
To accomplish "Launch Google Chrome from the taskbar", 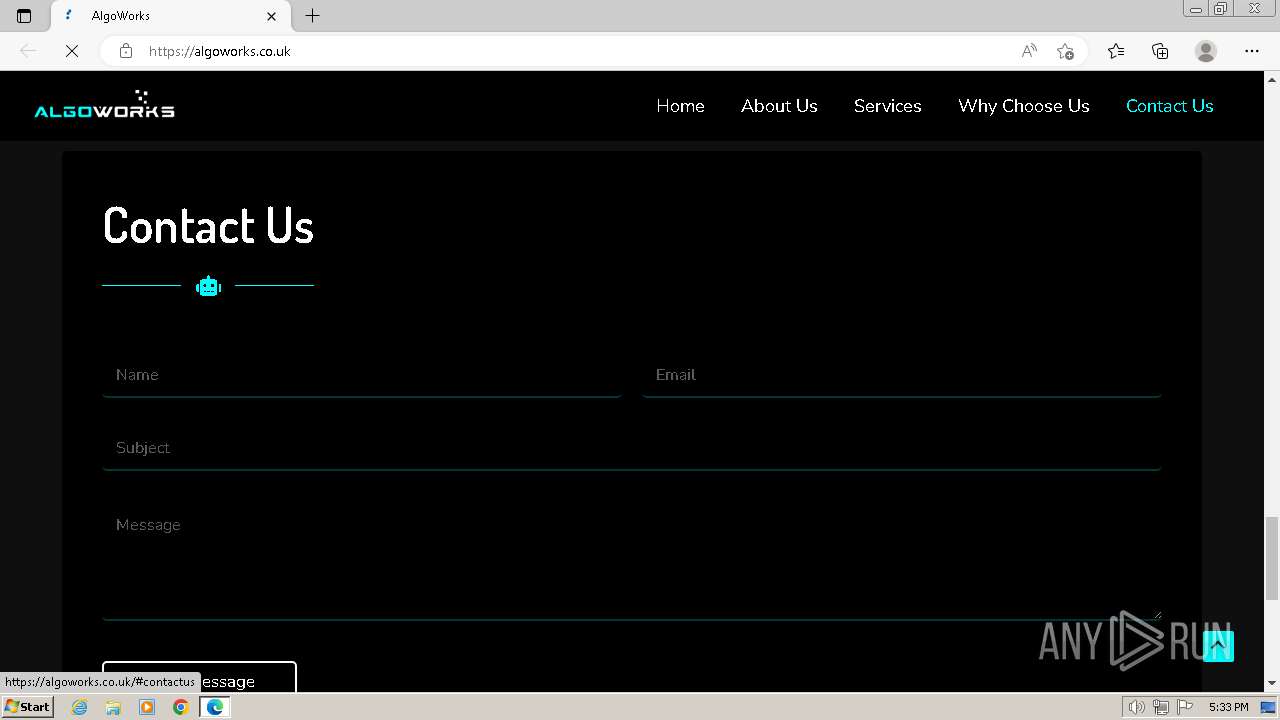I will coord(181,707).
